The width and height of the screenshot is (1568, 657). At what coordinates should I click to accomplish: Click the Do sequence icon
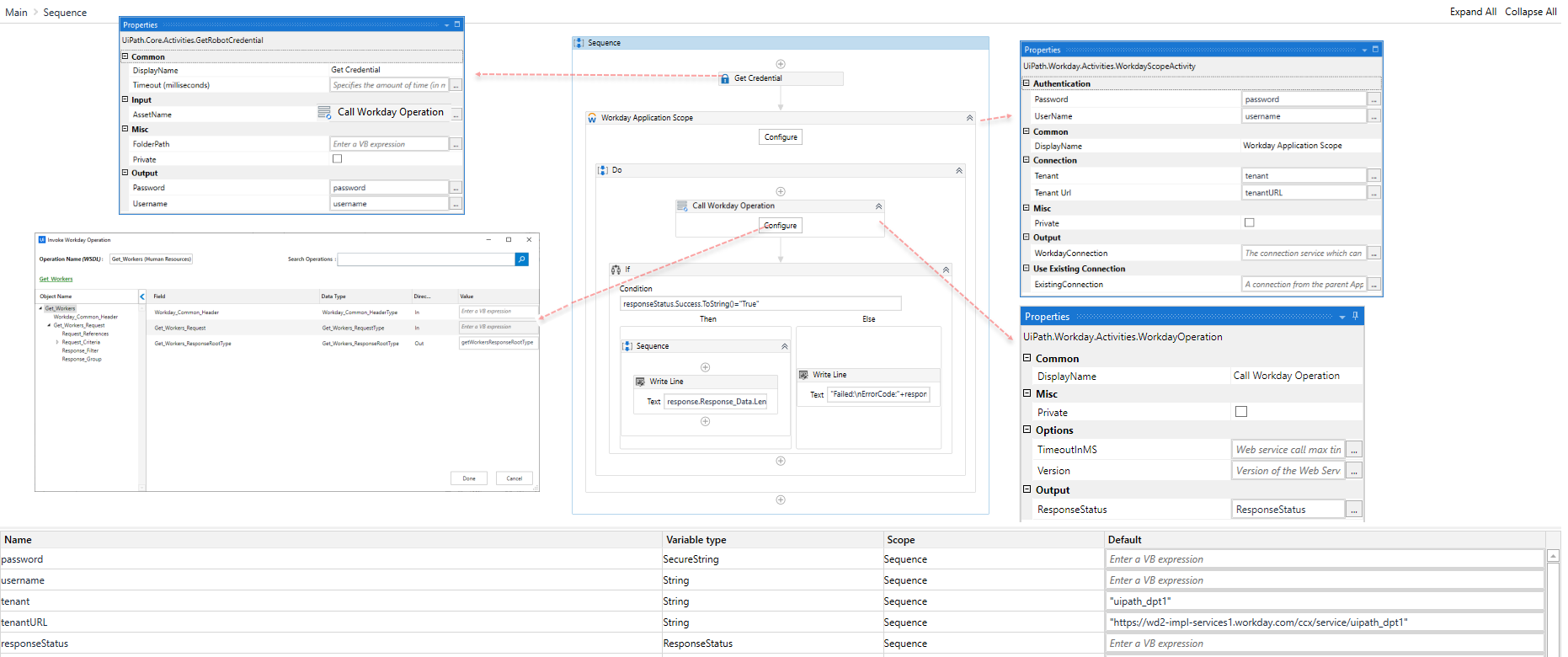coord(603,170)
